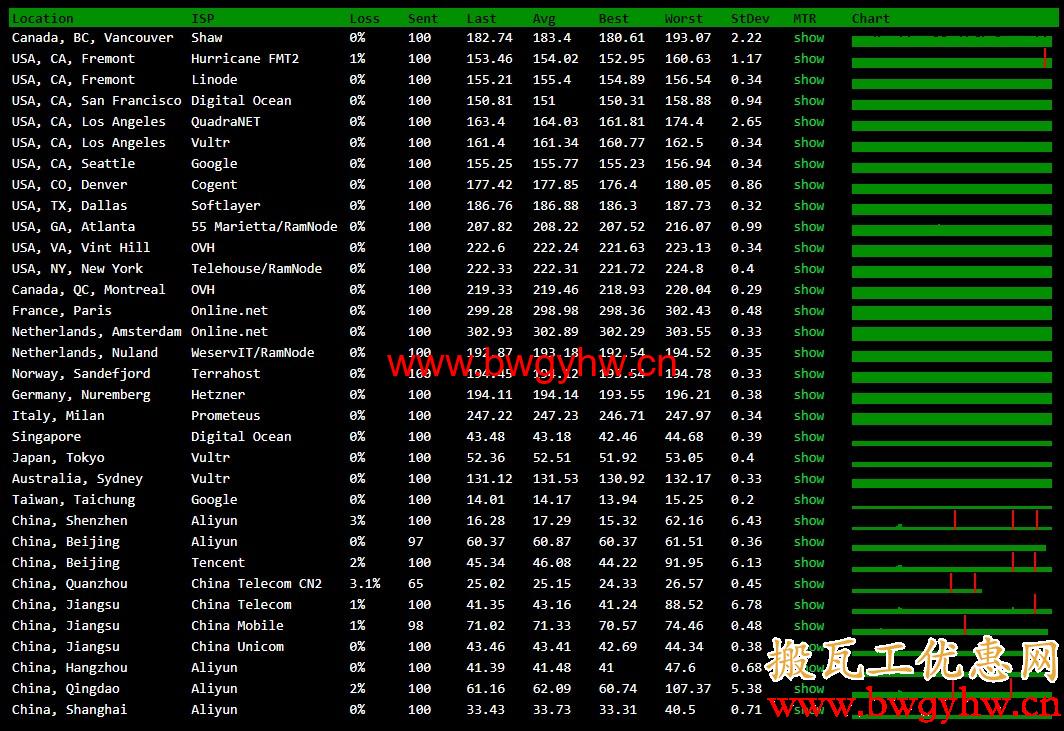Click the ISP column header
Viewport: 1064px width, 731px height.
pos(202,18)
